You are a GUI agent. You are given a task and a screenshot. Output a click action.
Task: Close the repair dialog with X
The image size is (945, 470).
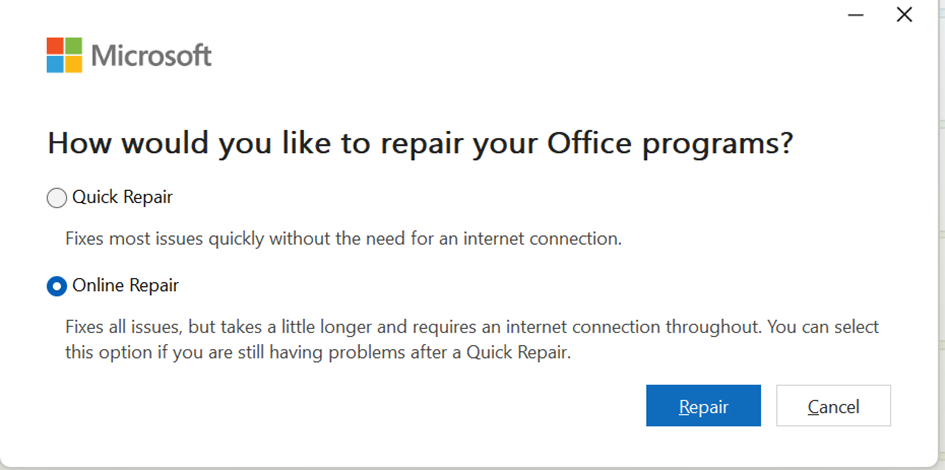pos(904,14)
